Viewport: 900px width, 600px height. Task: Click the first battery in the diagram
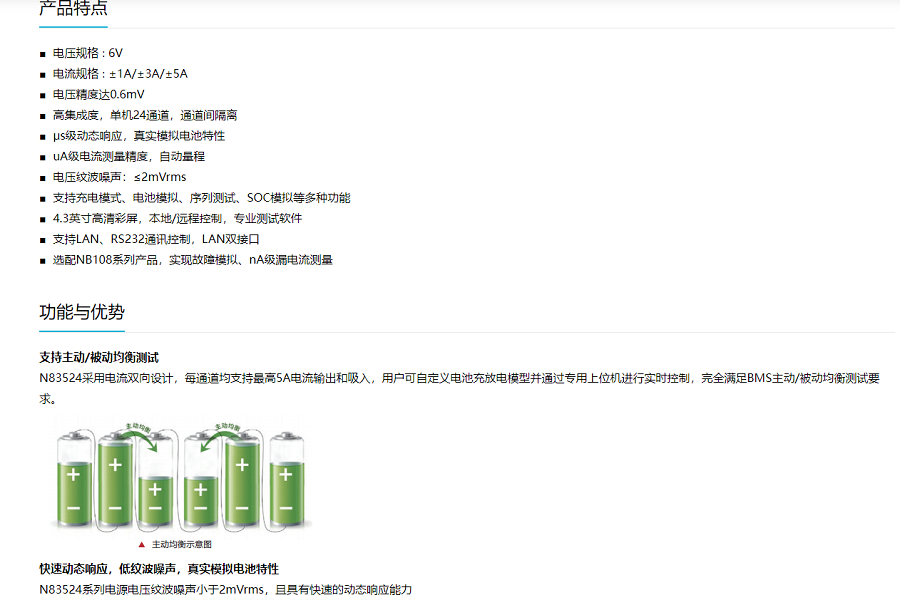[74, 476]
